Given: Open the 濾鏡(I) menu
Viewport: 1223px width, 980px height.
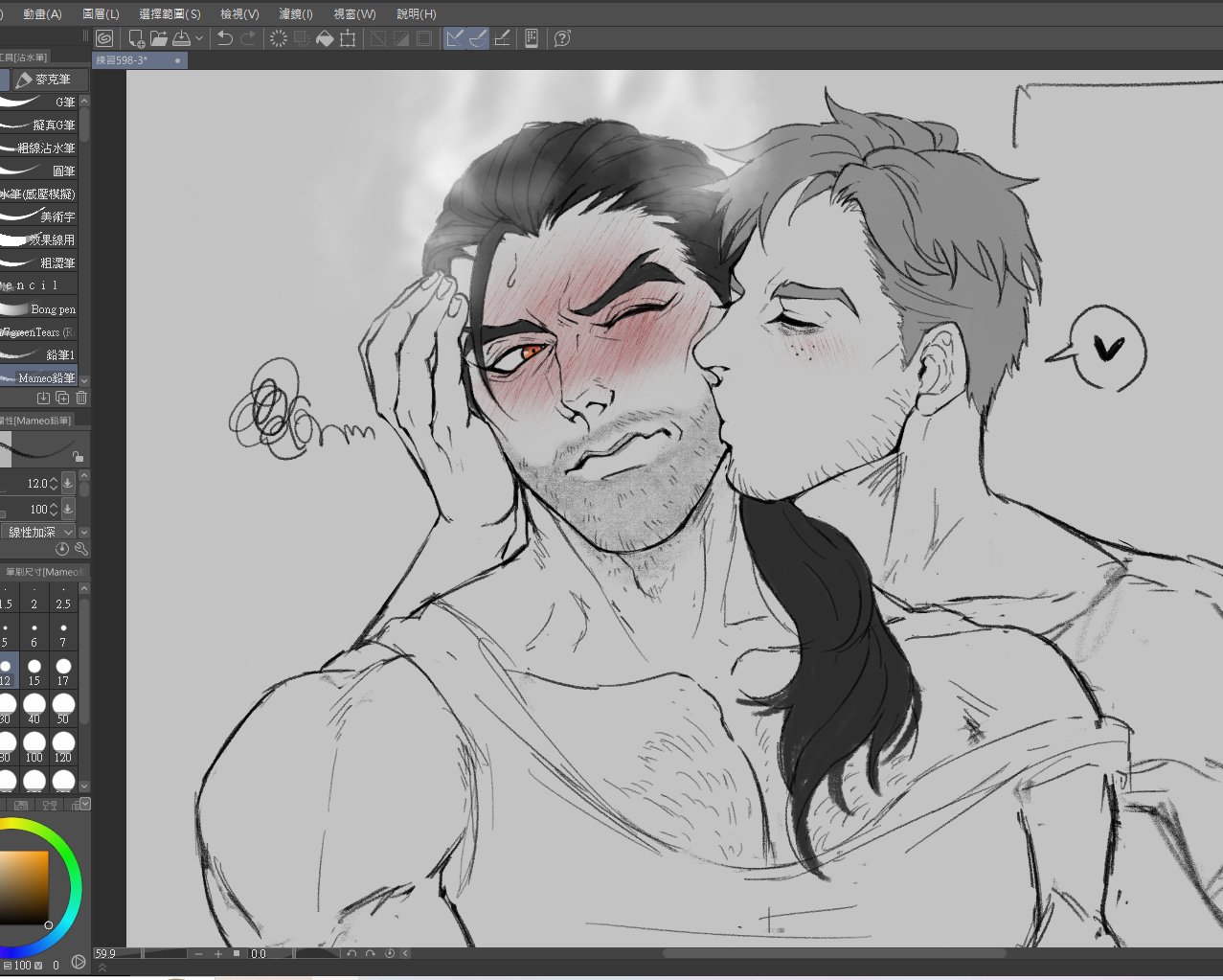Looking at the screenshot, I should coord(296,13).
